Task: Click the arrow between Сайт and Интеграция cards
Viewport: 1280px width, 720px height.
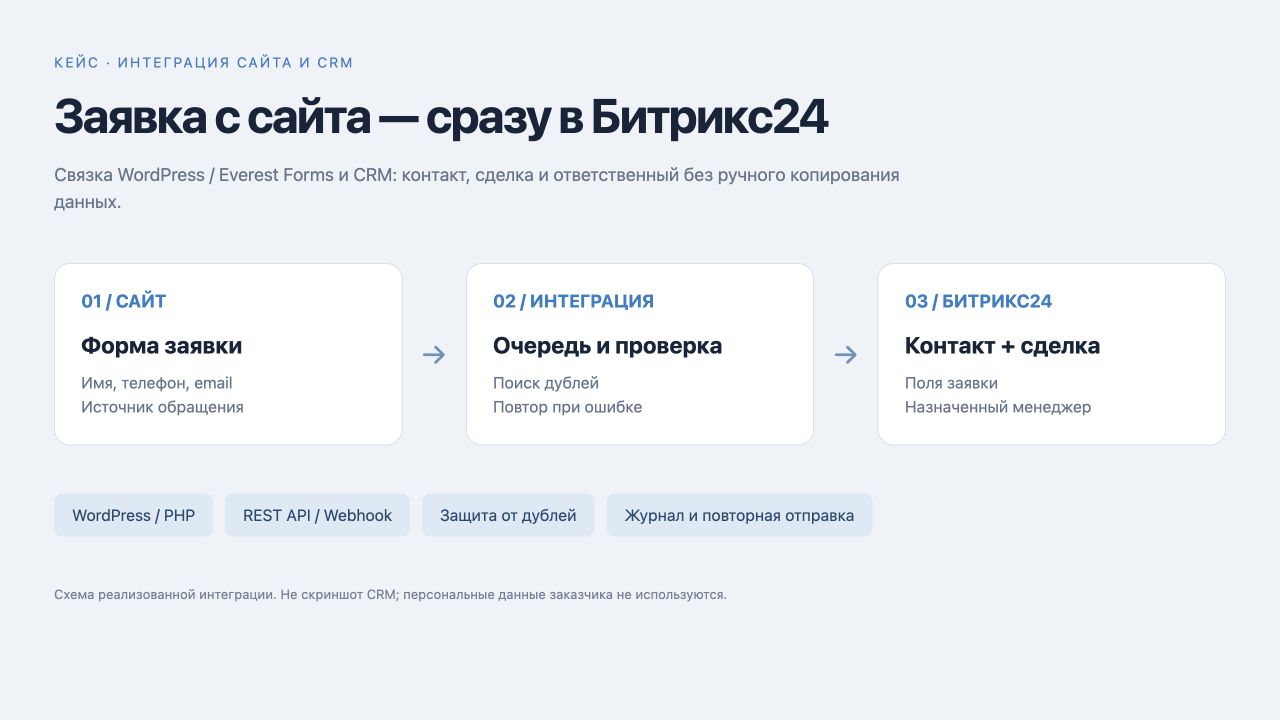Action: 434,355
